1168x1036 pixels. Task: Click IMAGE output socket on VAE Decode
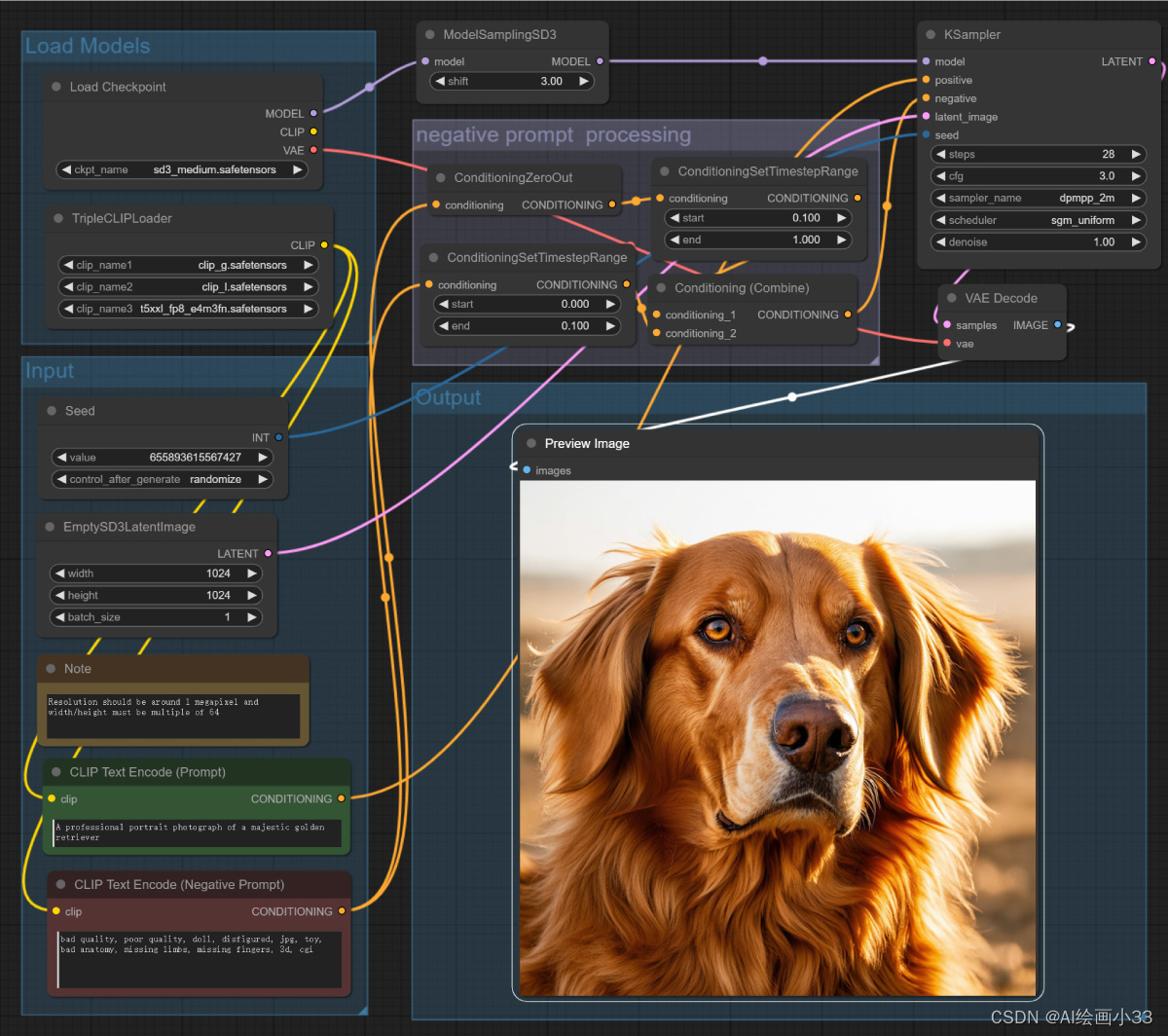coord(1058,325)
